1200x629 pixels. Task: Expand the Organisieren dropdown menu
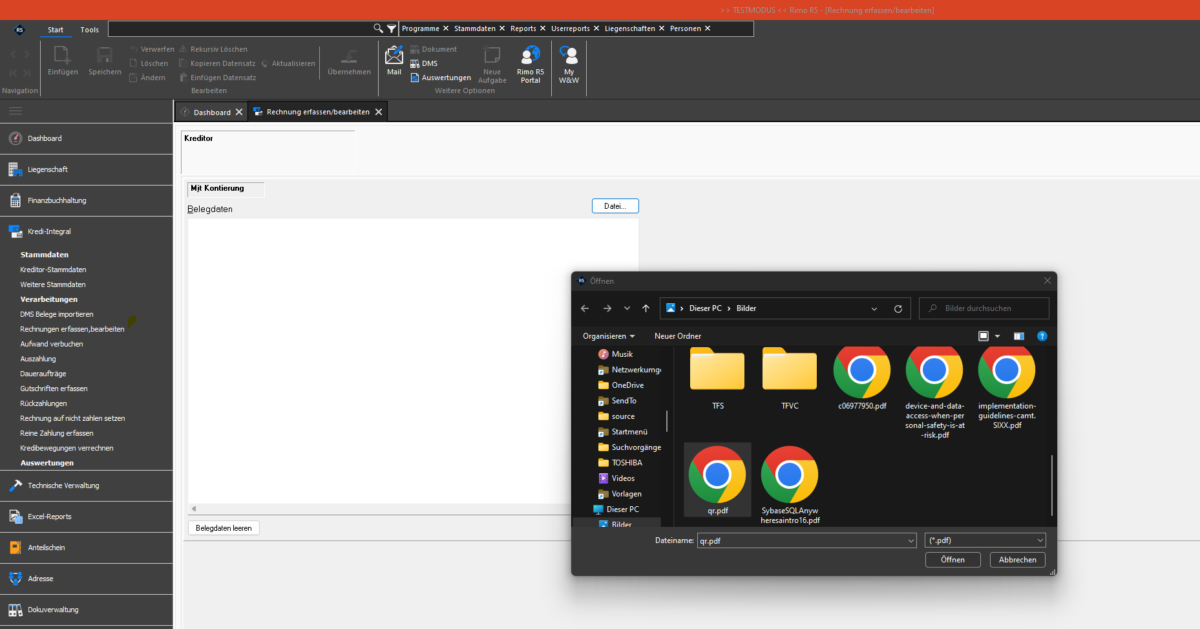tap(609, 336)
